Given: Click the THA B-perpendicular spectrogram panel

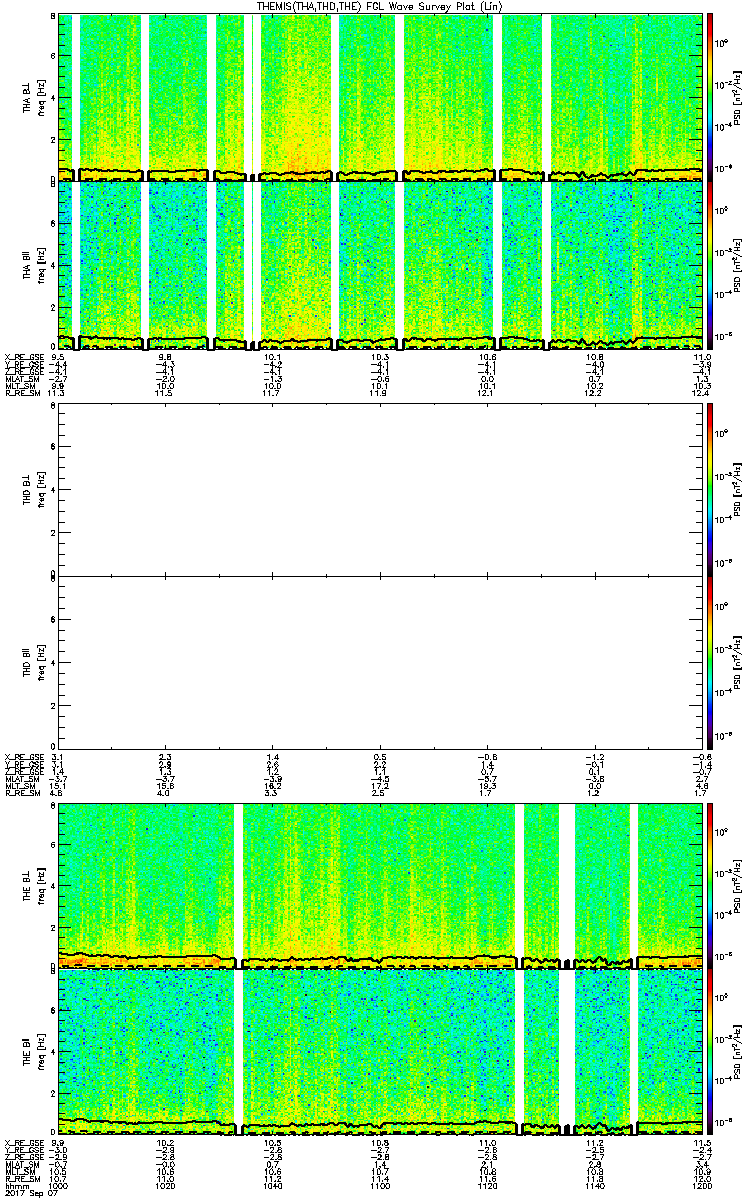Looking at the screenshot, I should point(382,97).
